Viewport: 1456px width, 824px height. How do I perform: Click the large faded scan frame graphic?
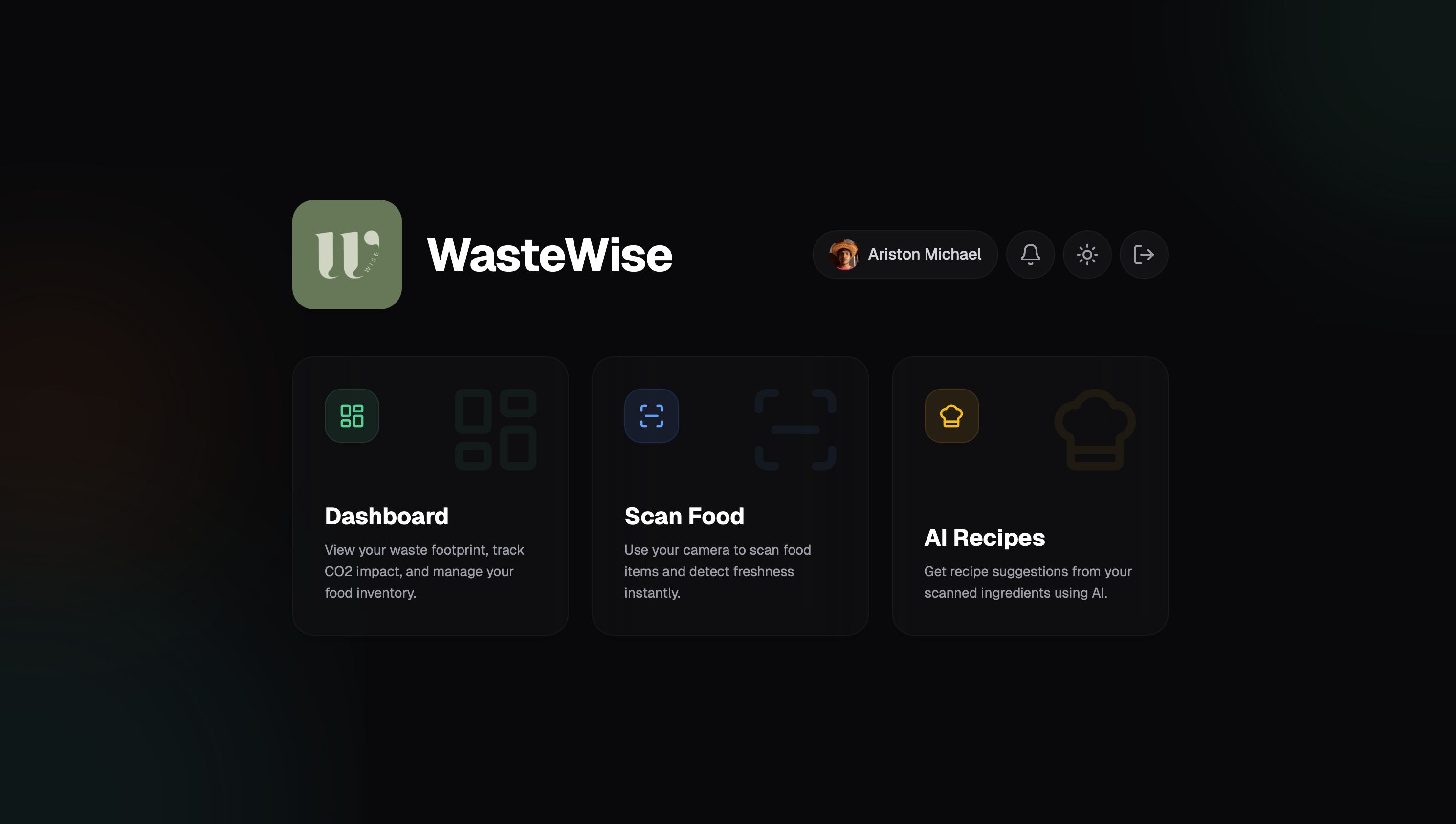pos(795,429)
